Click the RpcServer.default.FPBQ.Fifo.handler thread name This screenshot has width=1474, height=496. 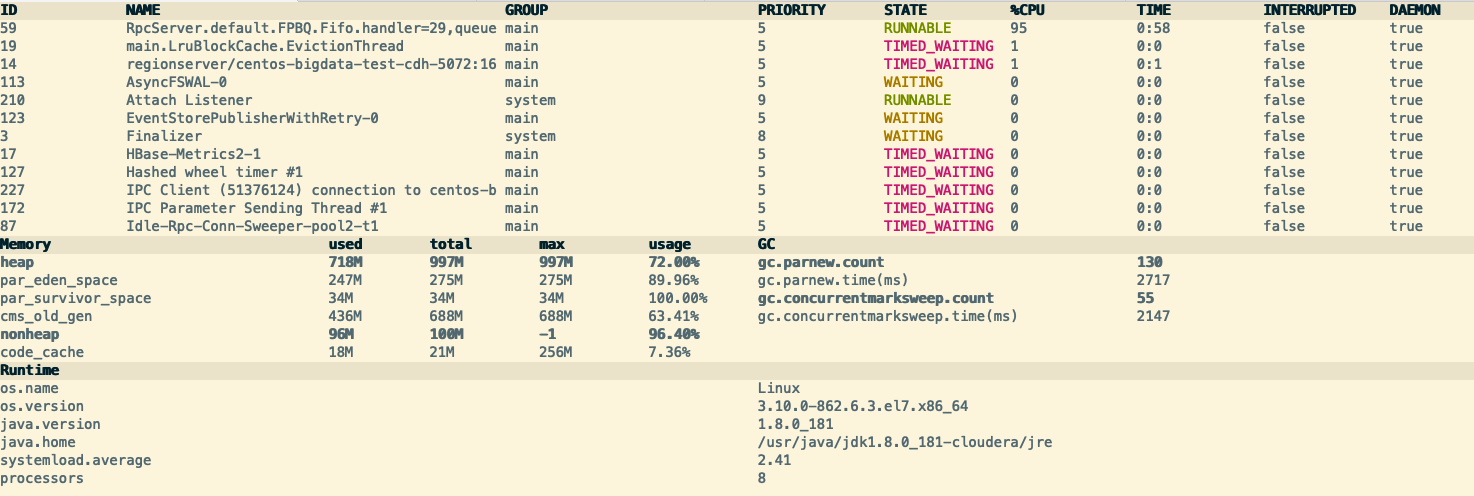point(311,28)
